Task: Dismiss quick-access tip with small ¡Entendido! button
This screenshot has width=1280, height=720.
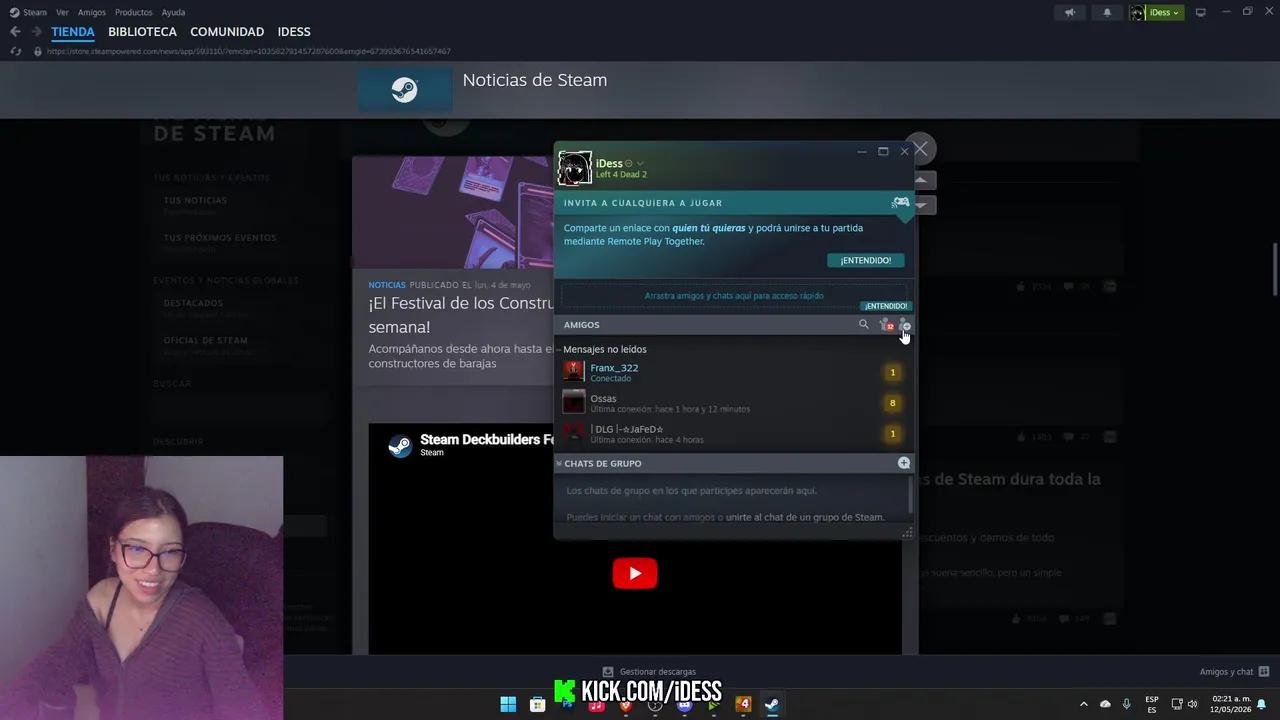Action: click(x=886, y=306)
